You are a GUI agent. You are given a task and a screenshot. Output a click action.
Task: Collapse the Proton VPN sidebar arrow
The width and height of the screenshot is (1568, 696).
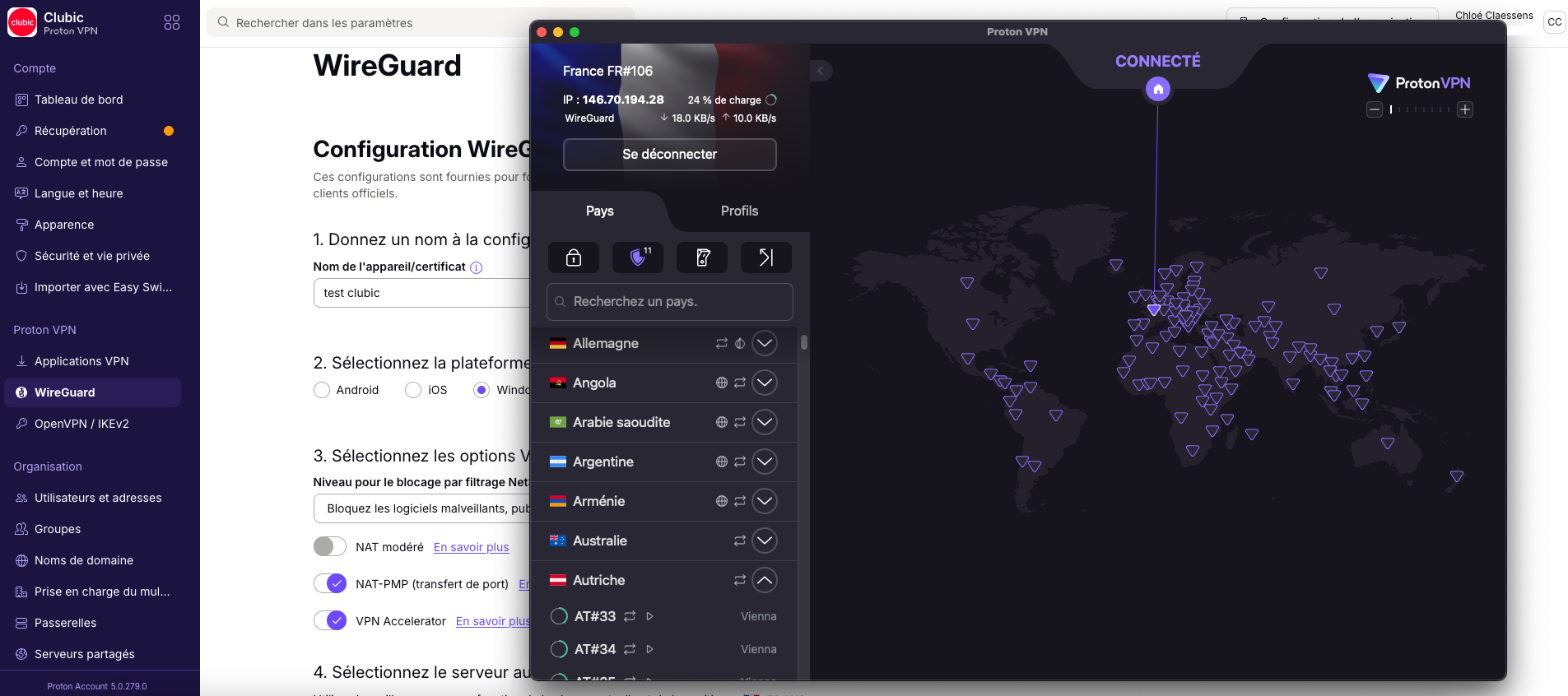(x=821, y=71)
